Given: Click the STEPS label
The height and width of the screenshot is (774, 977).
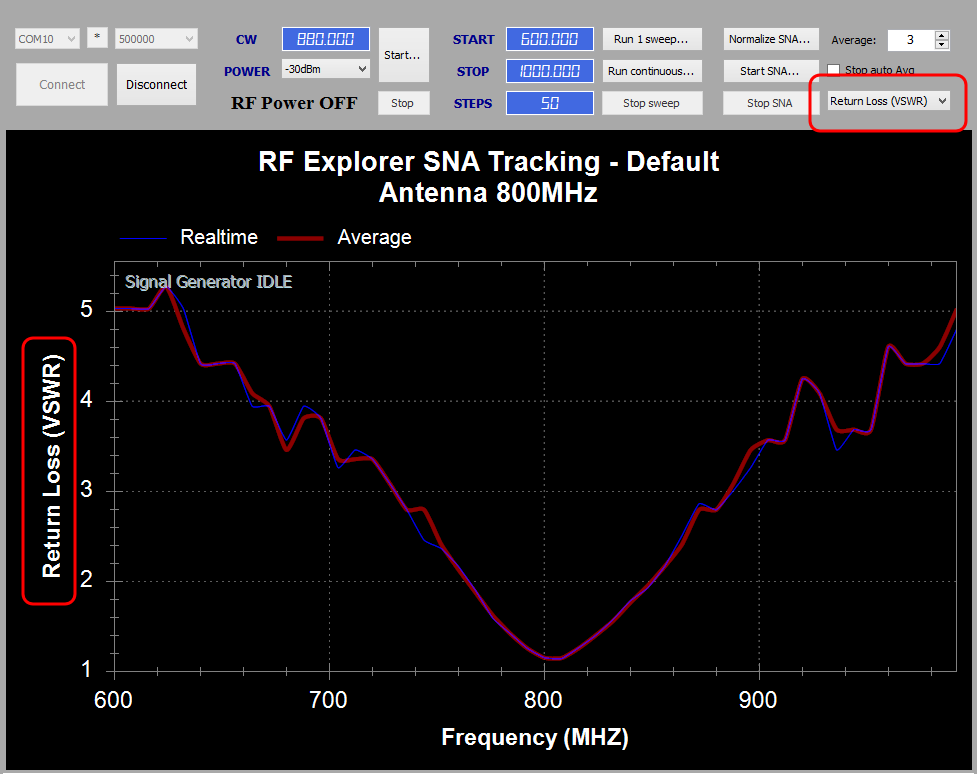Looking at the screenshot, I should pyautogui.click(x=473, y=103).
